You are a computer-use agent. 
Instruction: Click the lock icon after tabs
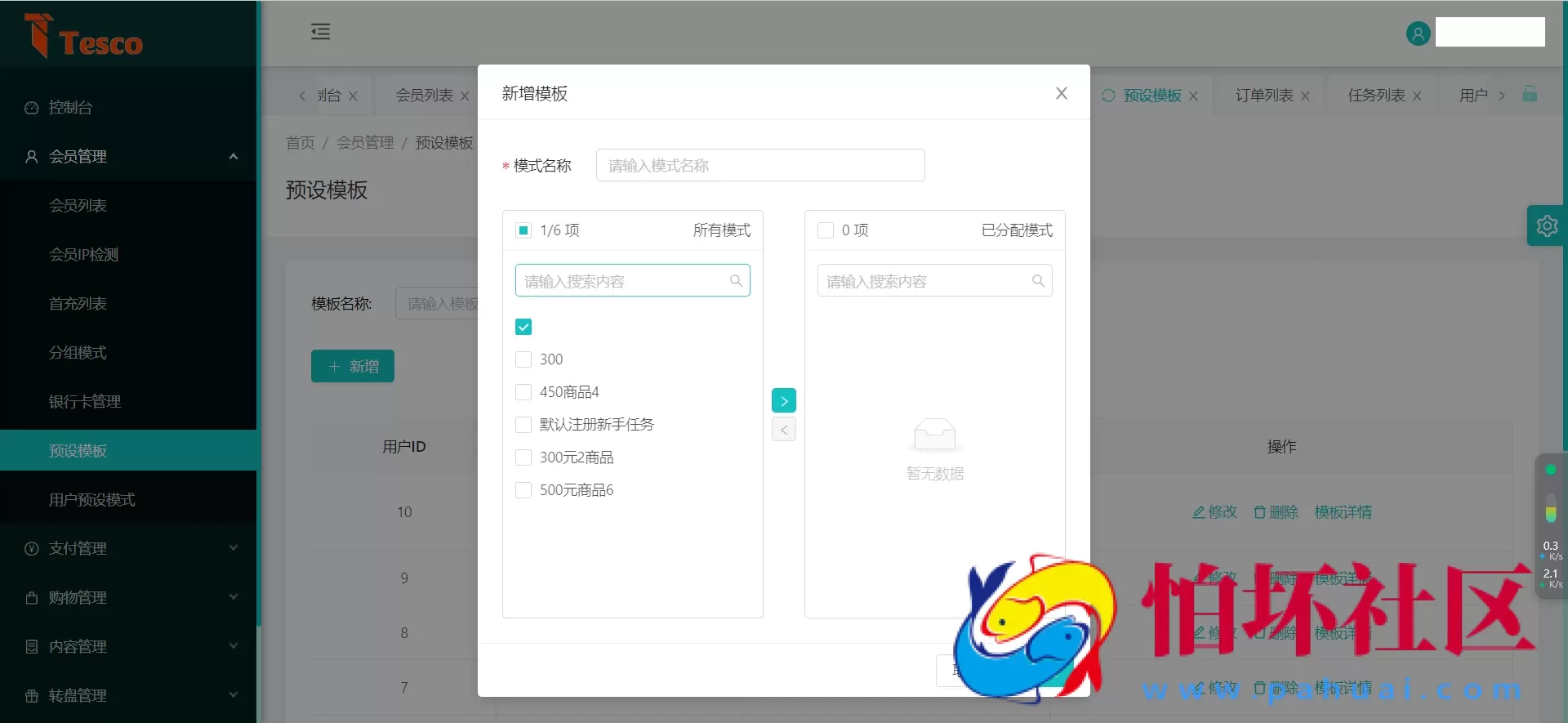tap(1530, 94)
